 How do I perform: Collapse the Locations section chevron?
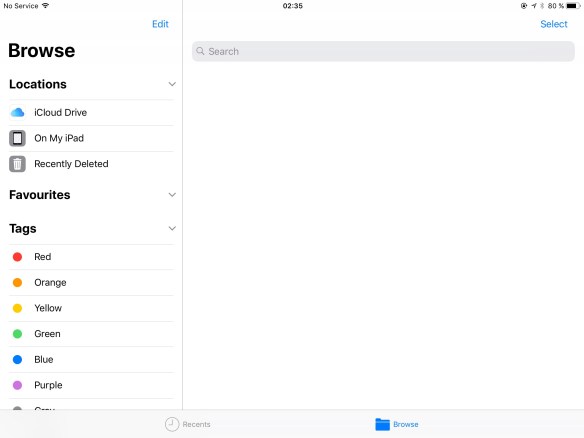pos(172,84)
